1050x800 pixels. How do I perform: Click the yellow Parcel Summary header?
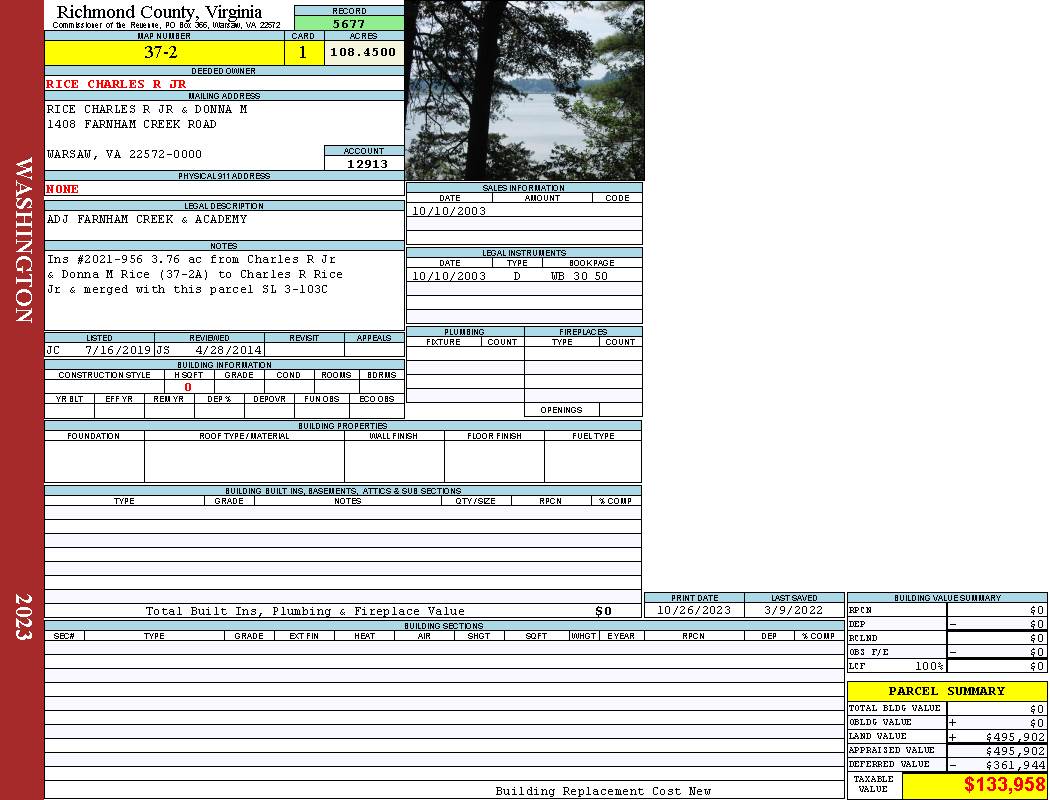tap(946, 691)
